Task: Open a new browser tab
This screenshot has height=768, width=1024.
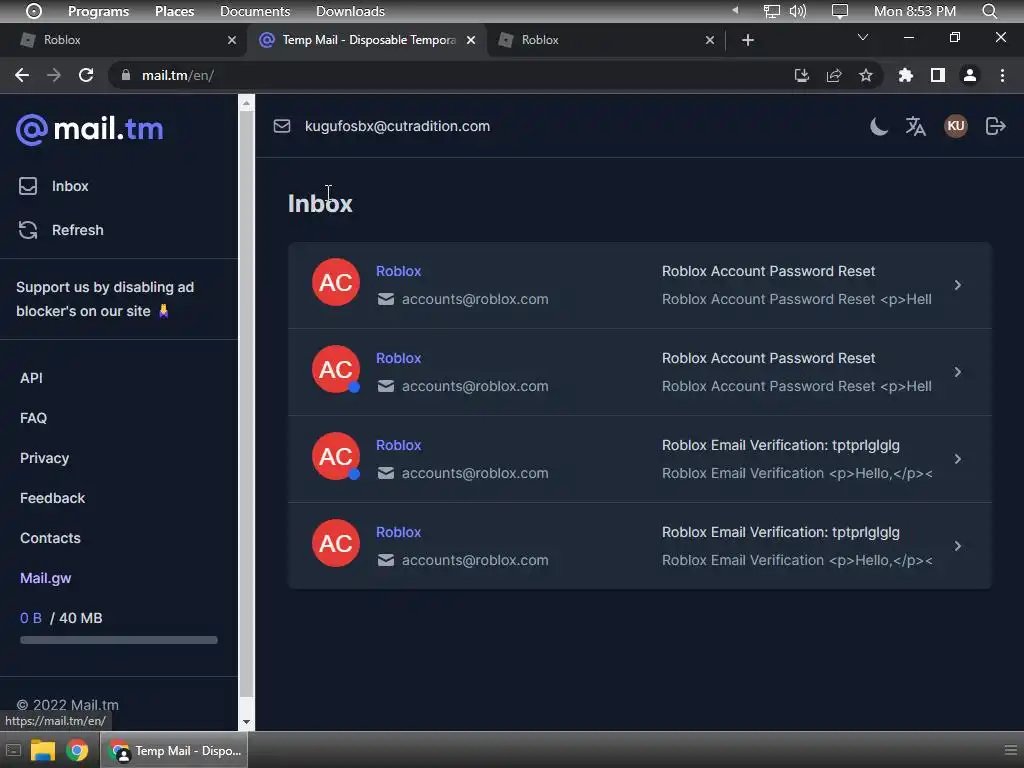Action: tap(748, 40)
